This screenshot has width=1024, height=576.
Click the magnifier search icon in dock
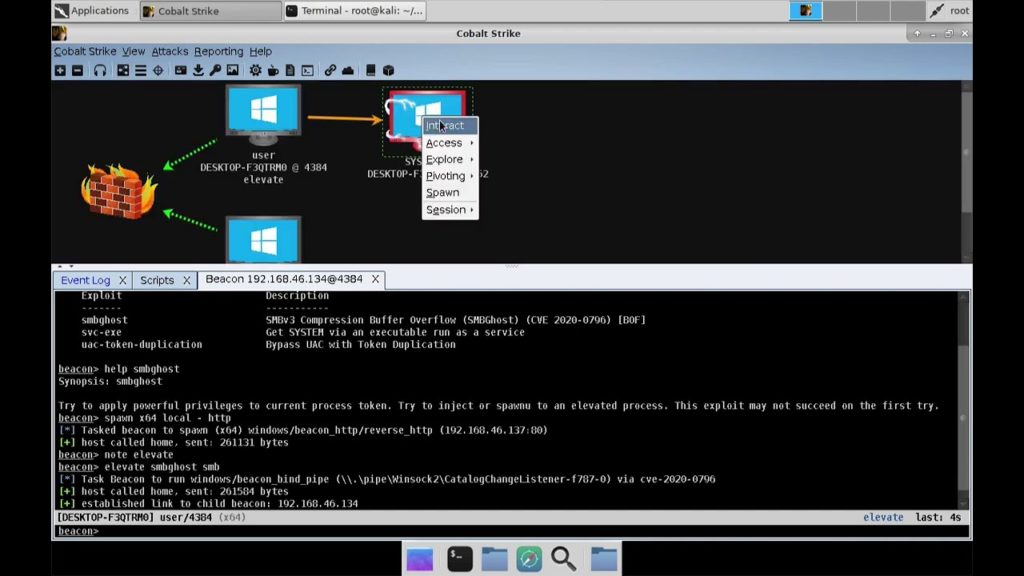[563, 559]
